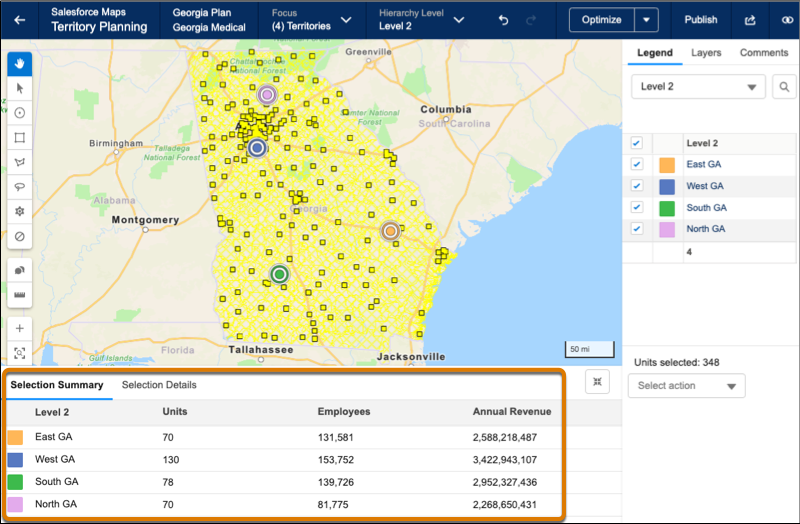Open the Optimize dropdown arrow

646,20
